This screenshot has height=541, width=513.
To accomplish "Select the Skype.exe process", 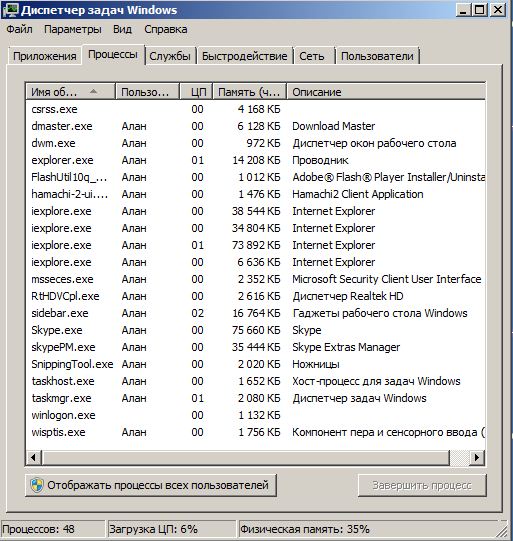I will (255, 330).
